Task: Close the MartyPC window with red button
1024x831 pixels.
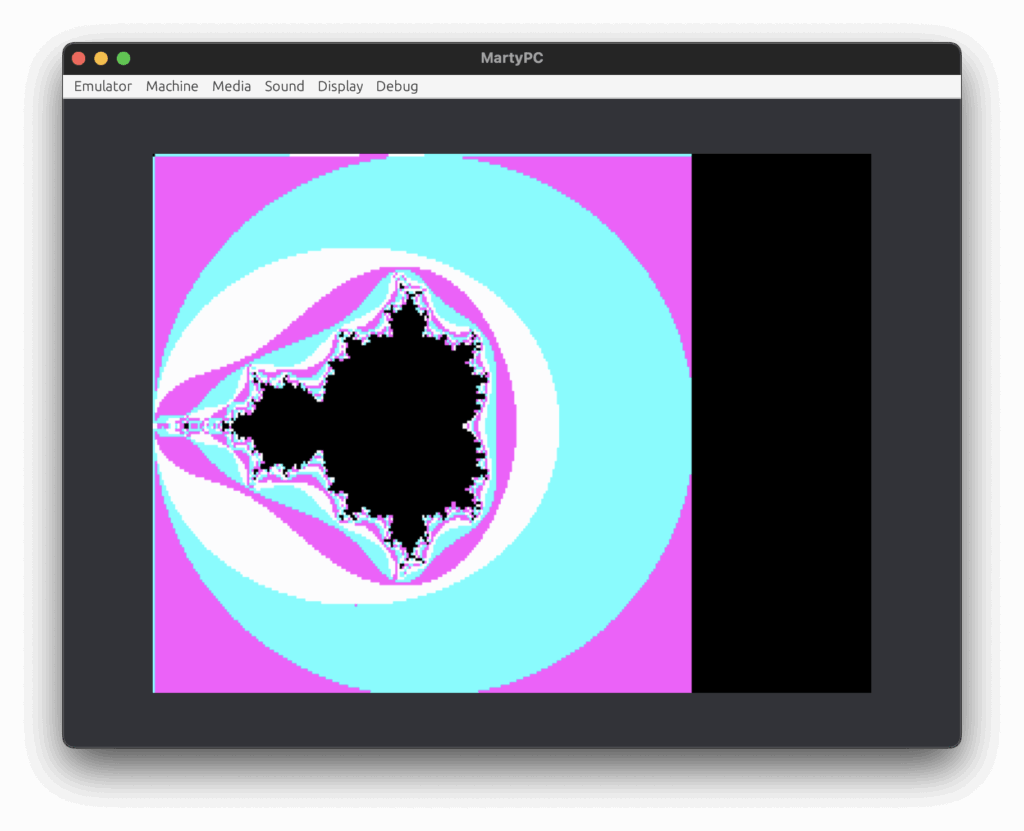Action: [78, 58]
